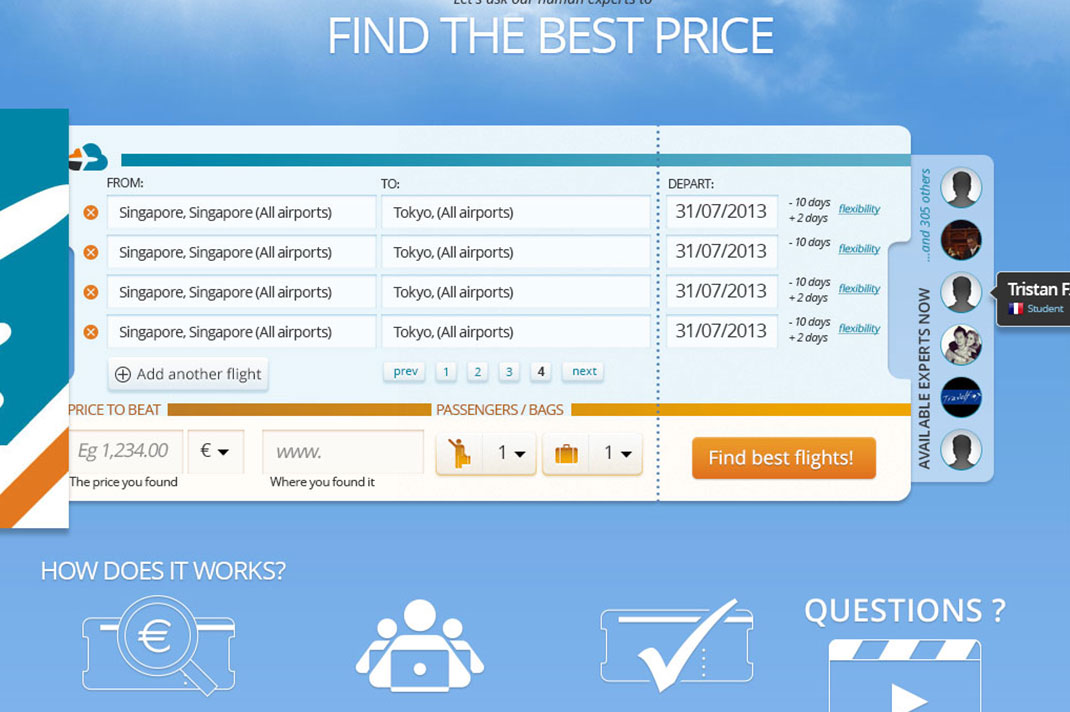Click the orange passenger icon
1070x712 pixels.
[x=460, y=453]
